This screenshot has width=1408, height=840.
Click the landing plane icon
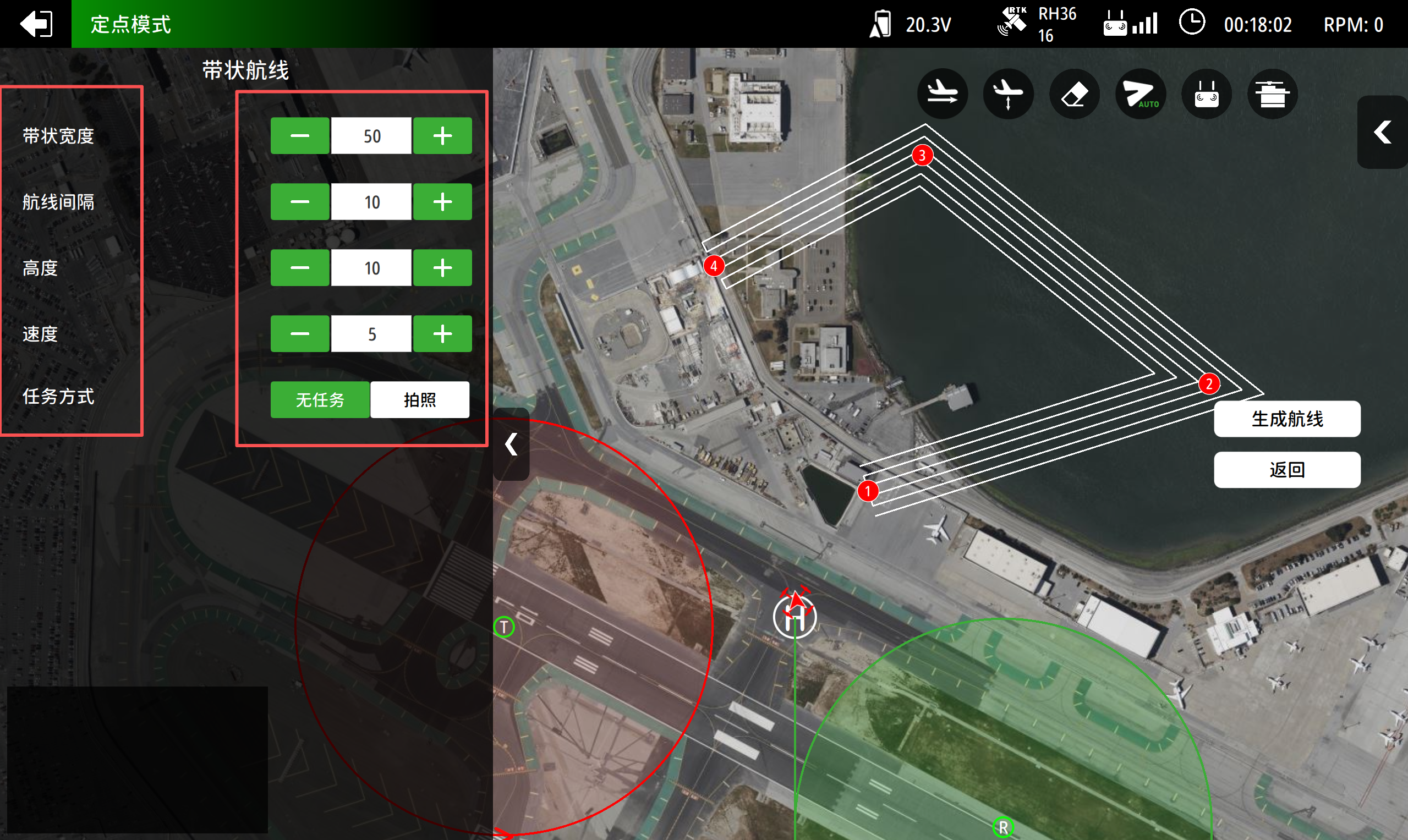(x=1008, y=94)
